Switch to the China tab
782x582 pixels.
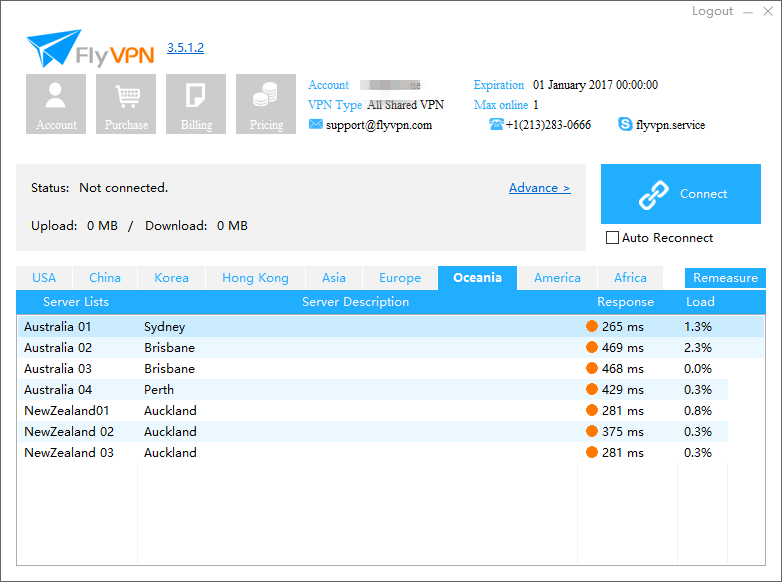pos(105,278)
